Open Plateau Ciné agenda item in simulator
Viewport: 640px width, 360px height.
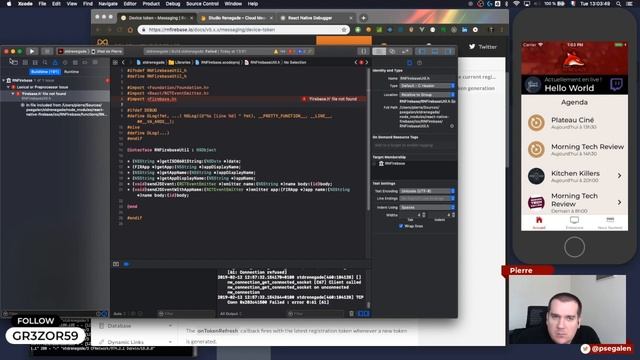tap(574, 123)
